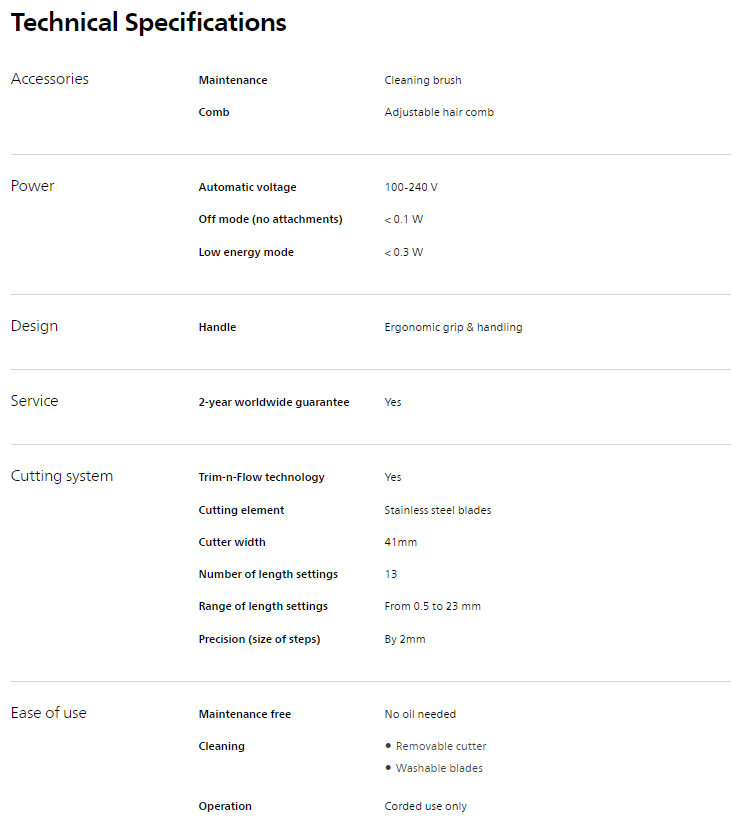The height and width of the screenshot is (837, 749).
Task: Click the Low energy mode label
Action: (x=246, y=252)
